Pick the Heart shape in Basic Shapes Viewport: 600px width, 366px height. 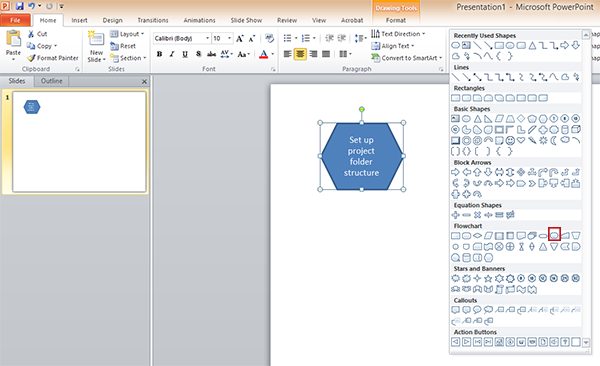(x=521, y=141)
